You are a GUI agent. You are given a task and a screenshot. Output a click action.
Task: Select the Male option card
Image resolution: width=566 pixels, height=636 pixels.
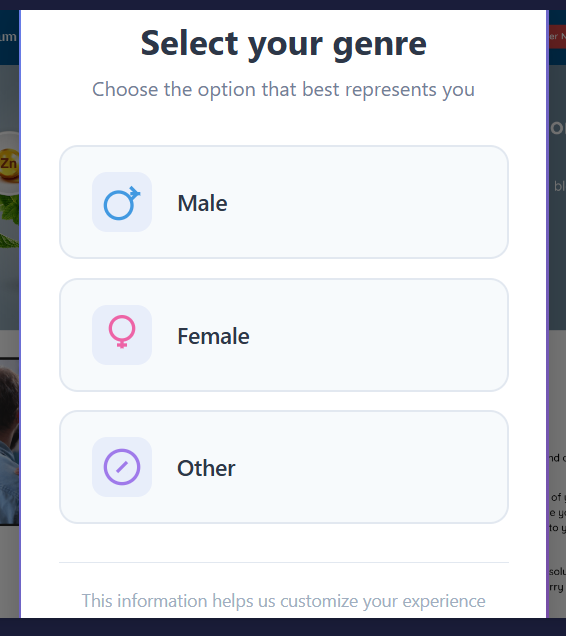[x=284, y=202]
